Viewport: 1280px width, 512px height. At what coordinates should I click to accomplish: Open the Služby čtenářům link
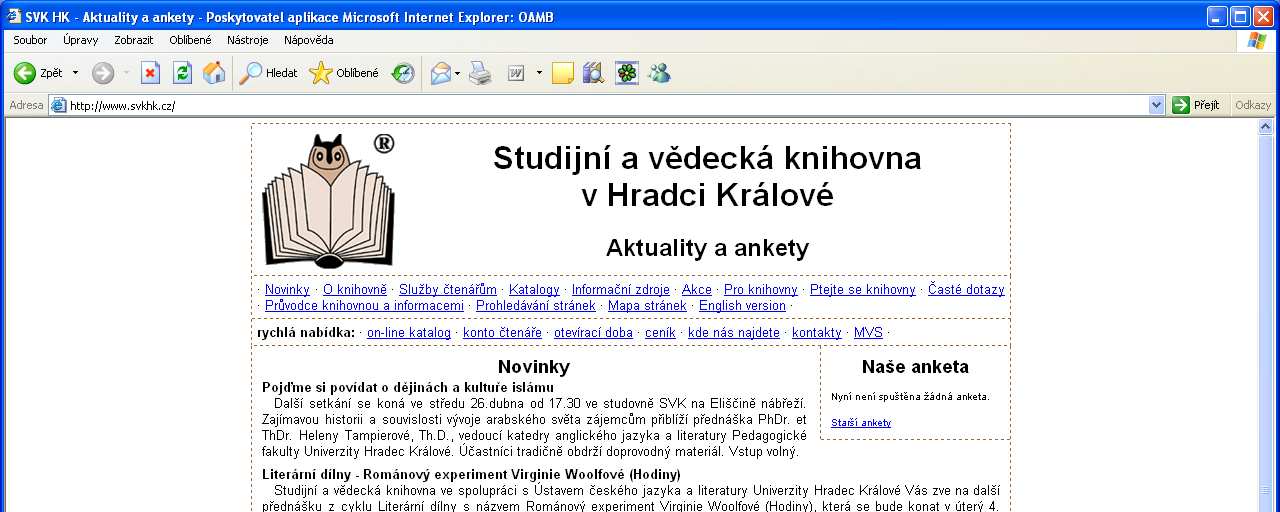point(448,290)
